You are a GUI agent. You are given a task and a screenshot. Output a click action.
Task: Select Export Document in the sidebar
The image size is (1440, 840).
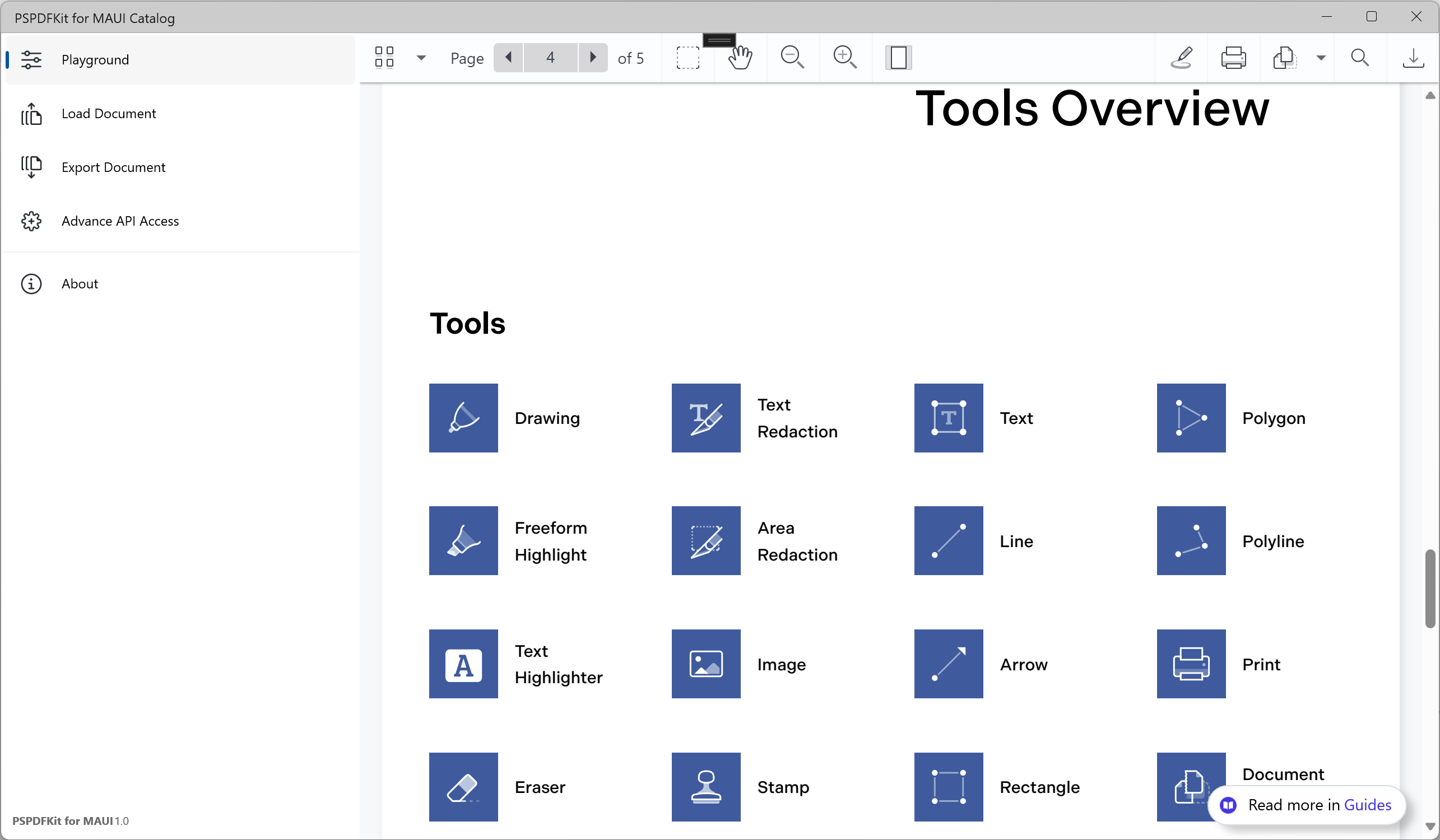[113, 167]
